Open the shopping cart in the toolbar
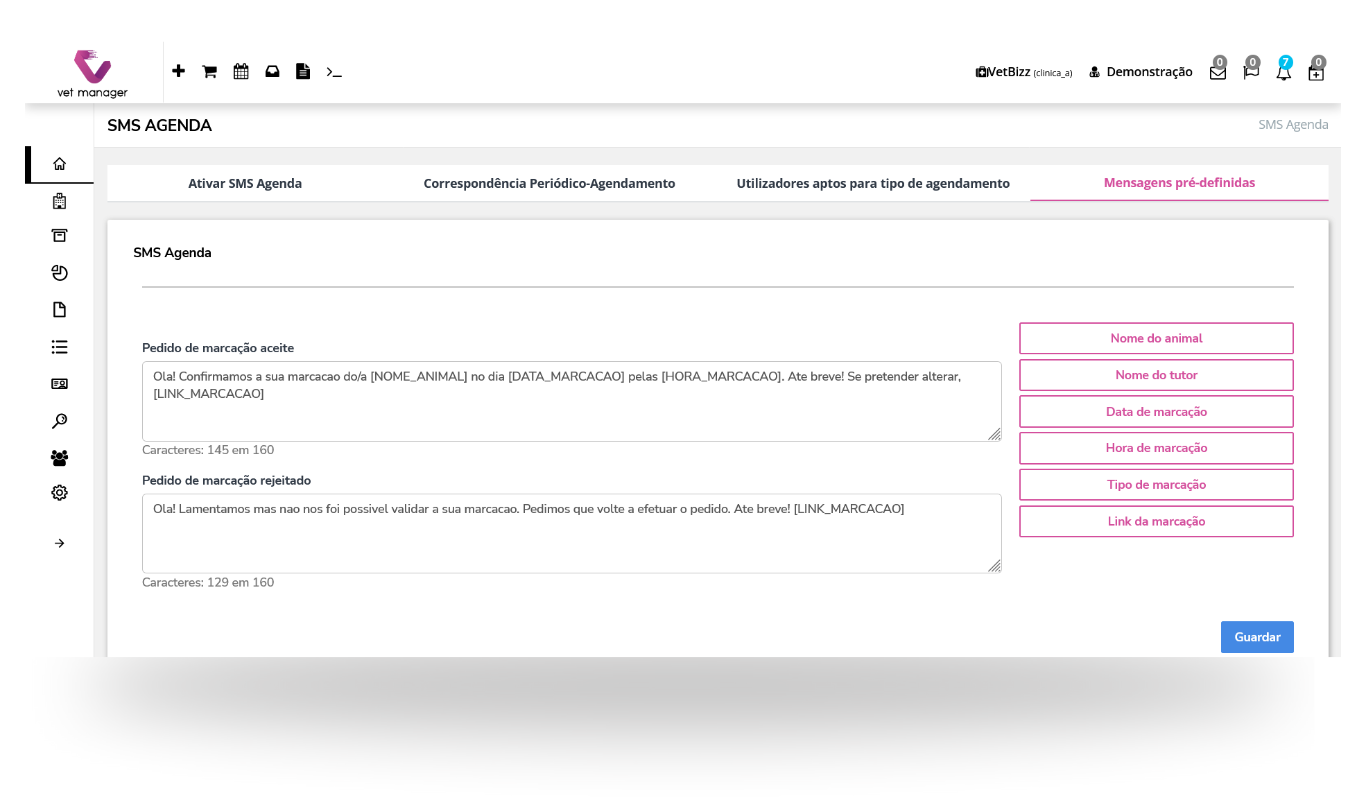 (209, 71)
